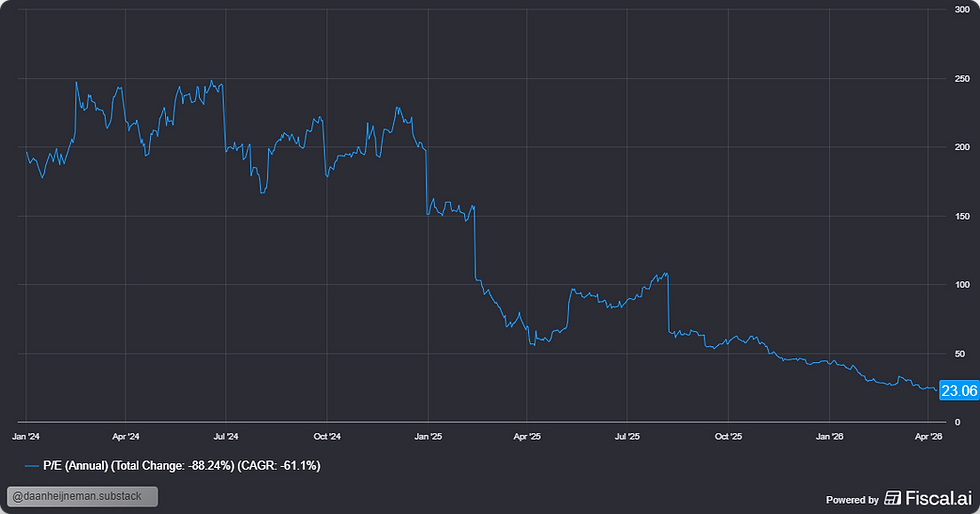Click the Apr '25 x-axis label
Viewport: 980px width, 514px height.
[x=527, y=436]
